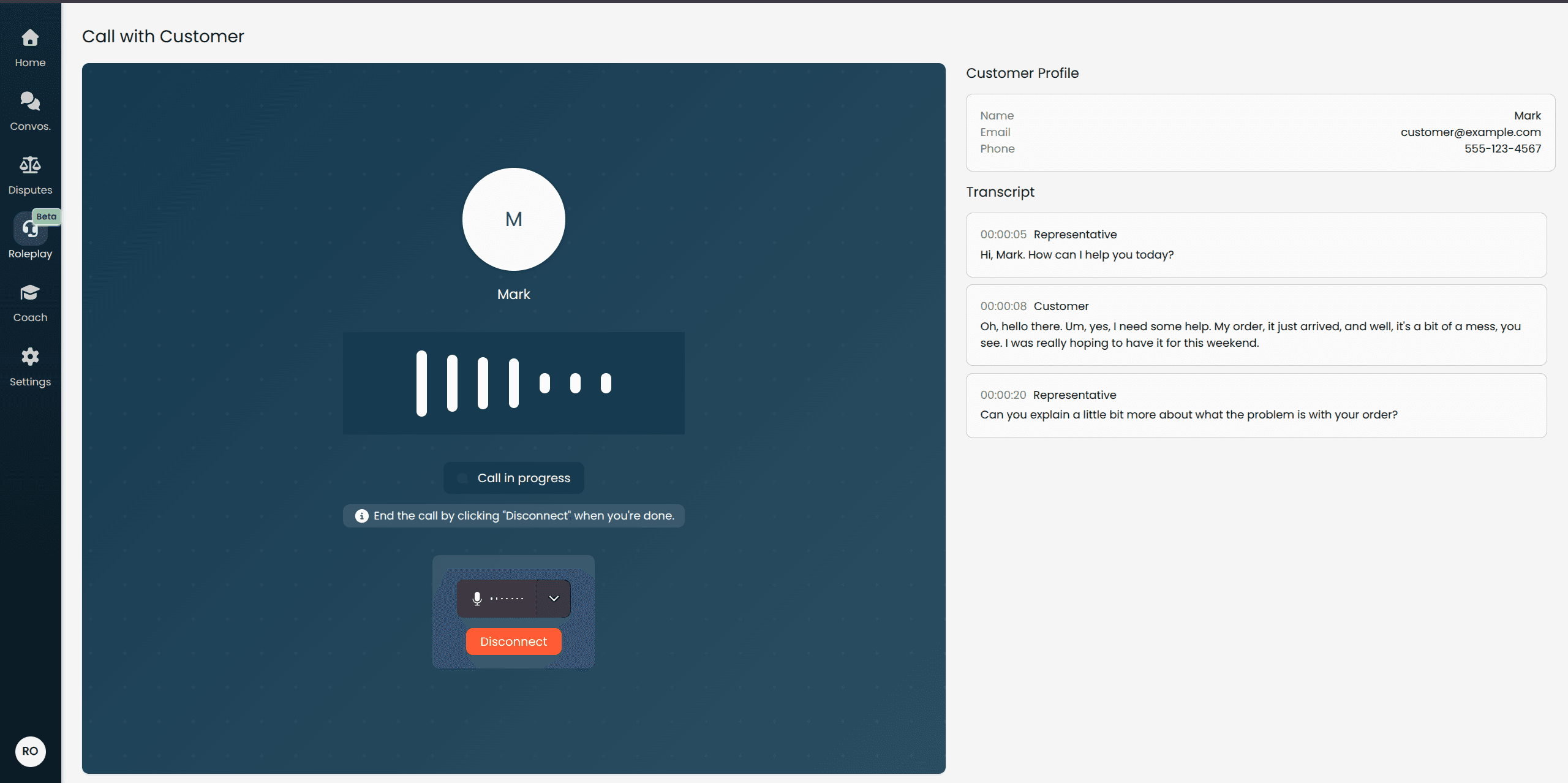Expand the microphone device selection chevron
Screen dimensions: 1568x783
click(x=553, y=599)
